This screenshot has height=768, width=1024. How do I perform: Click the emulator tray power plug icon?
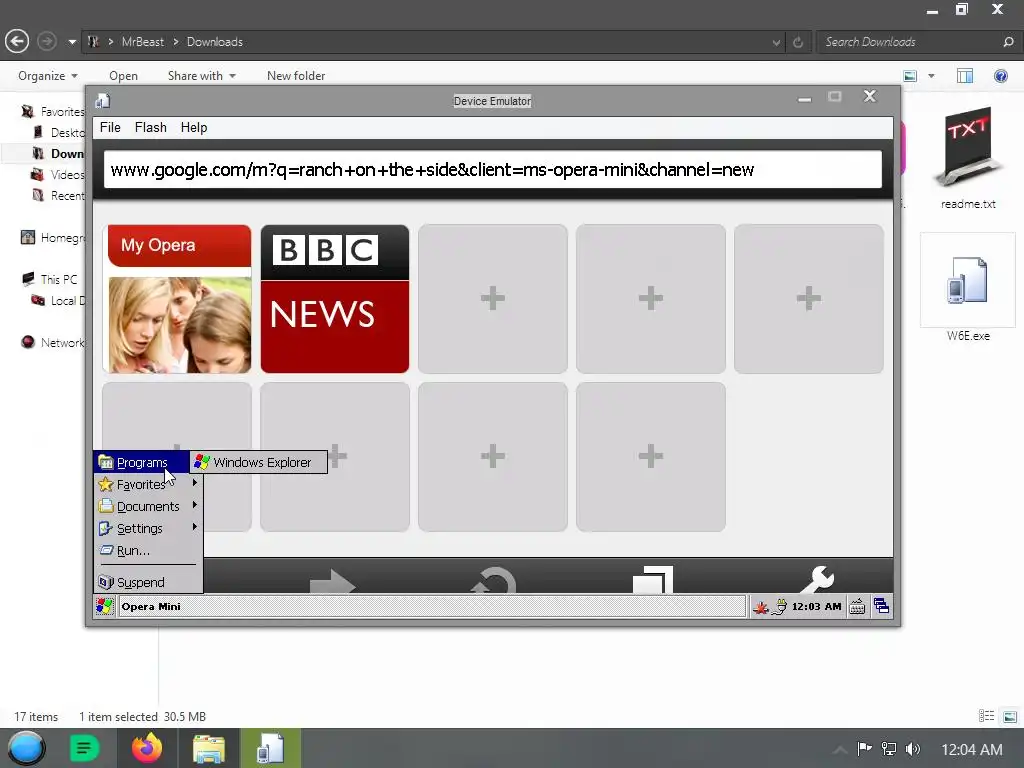779,607
